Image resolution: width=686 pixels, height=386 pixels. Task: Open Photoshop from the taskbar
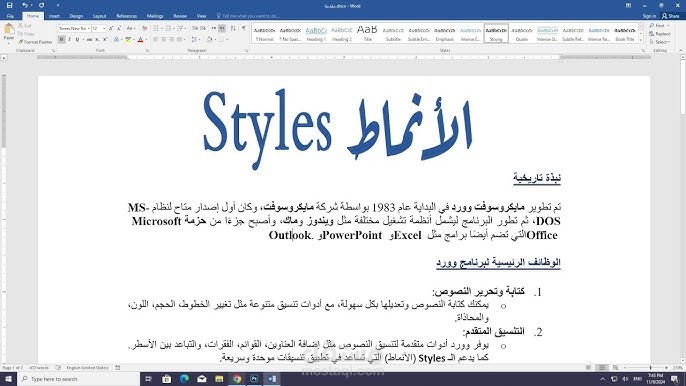coord(254,379)
